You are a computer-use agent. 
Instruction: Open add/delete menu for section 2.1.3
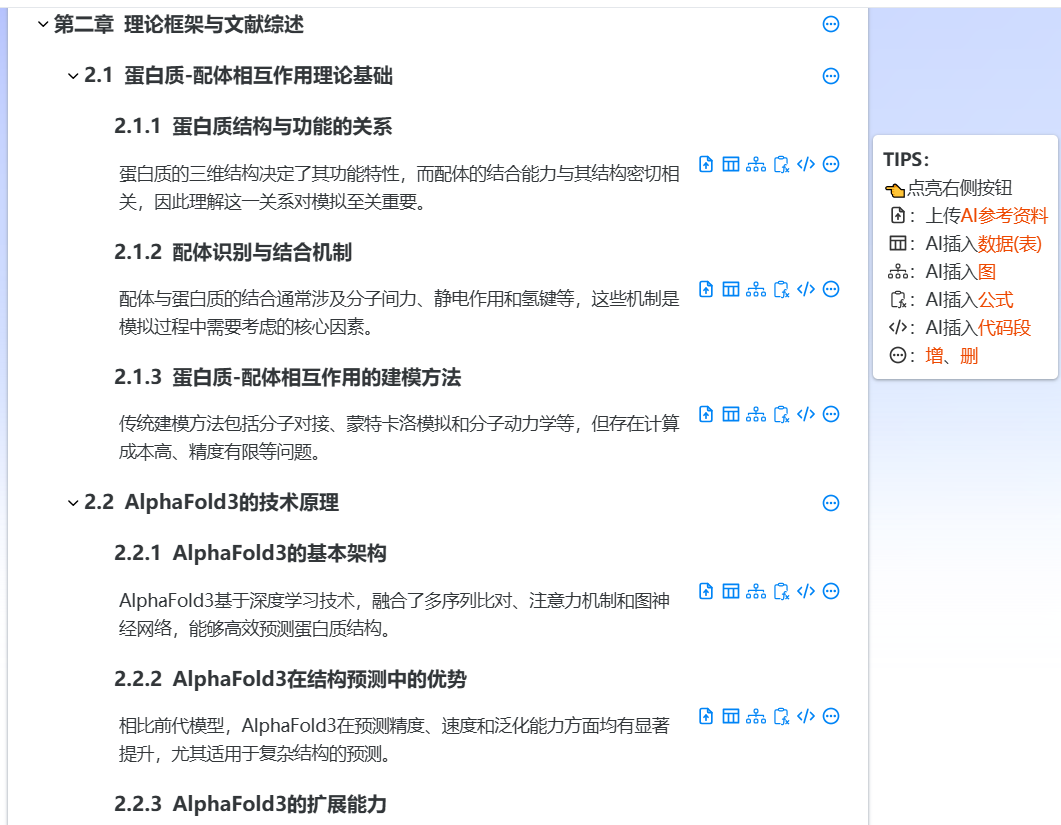coord(831,414)
